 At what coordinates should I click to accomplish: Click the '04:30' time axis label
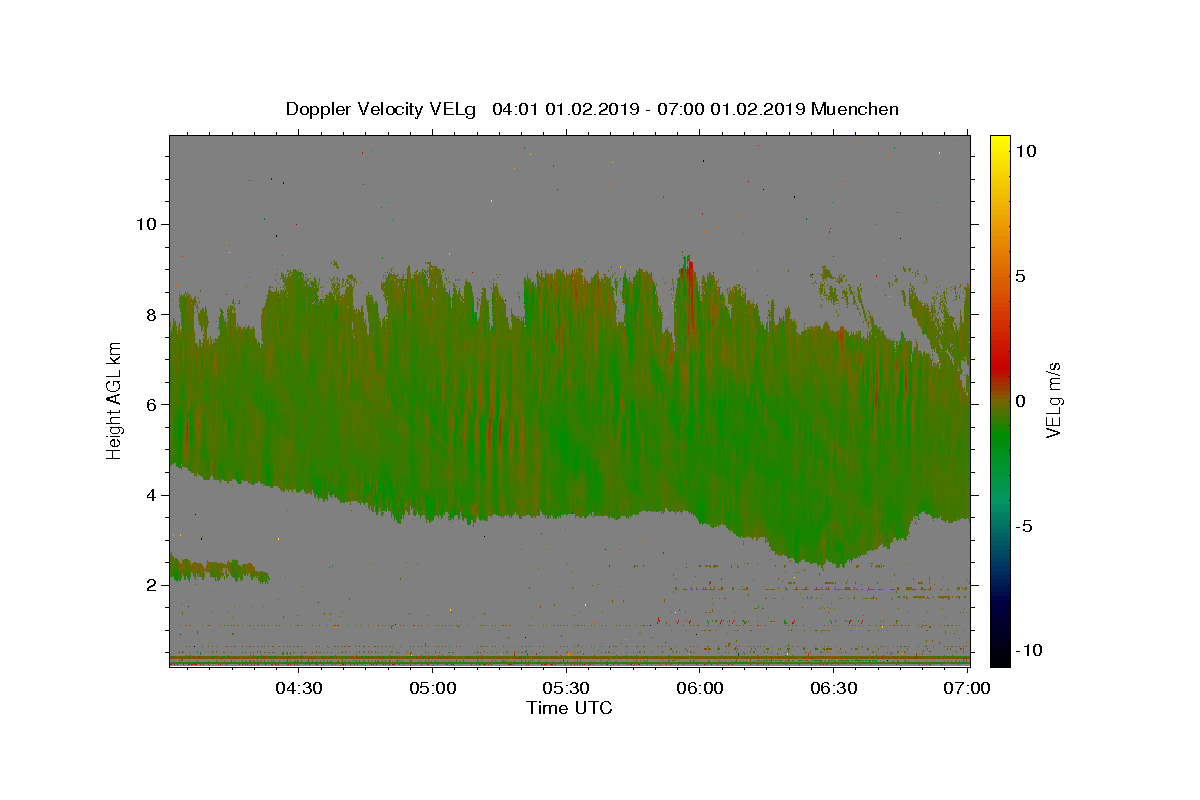click(x=299, y=688)
